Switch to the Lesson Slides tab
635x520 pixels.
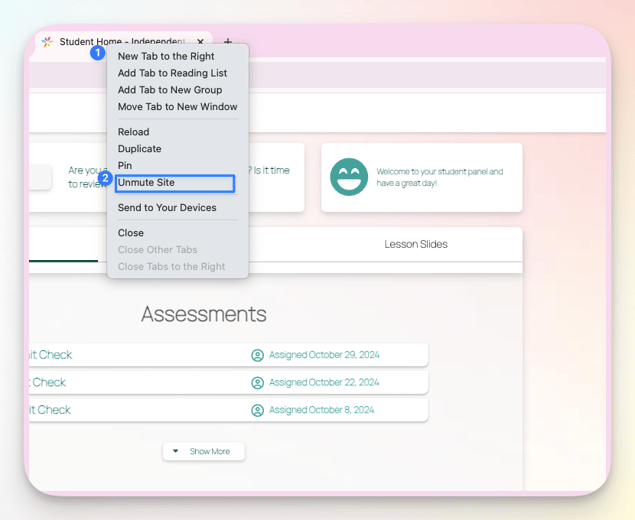pos(416,244)
